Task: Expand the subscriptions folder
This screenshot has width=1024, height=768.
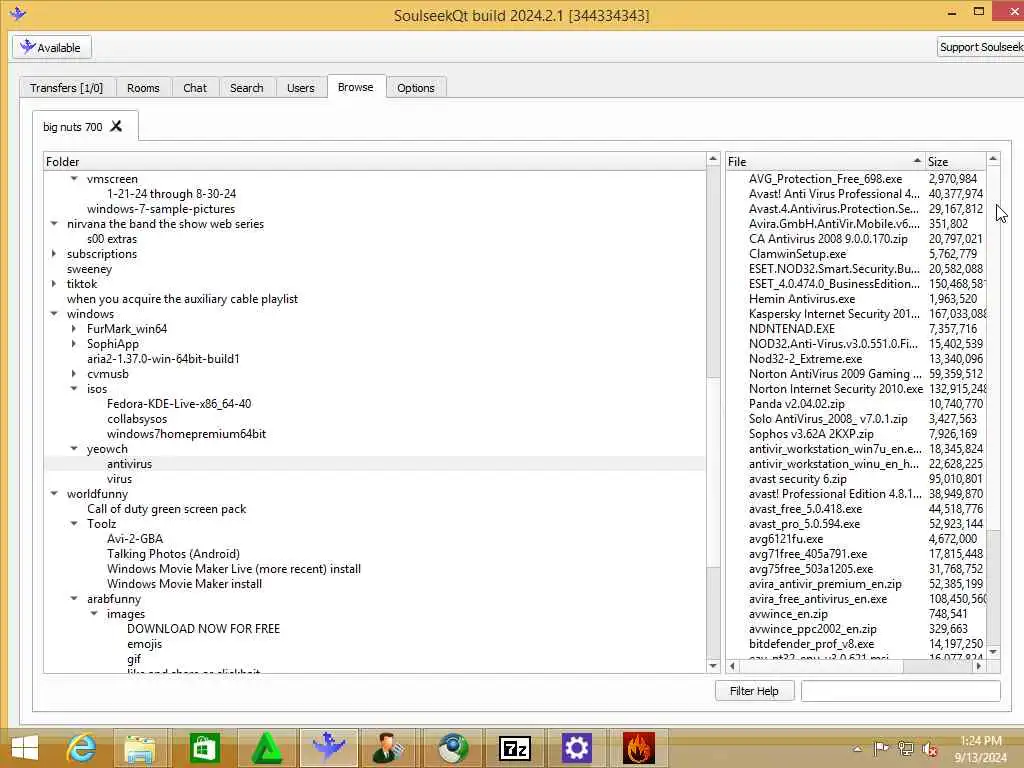Action: 54,253
